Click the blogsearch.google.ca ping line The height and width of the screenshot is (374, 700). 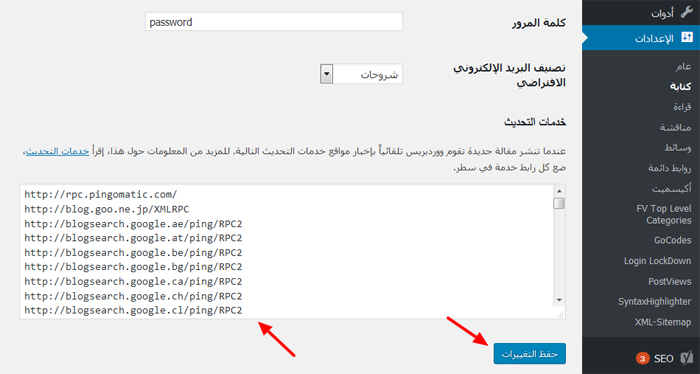tap(133, 282)
